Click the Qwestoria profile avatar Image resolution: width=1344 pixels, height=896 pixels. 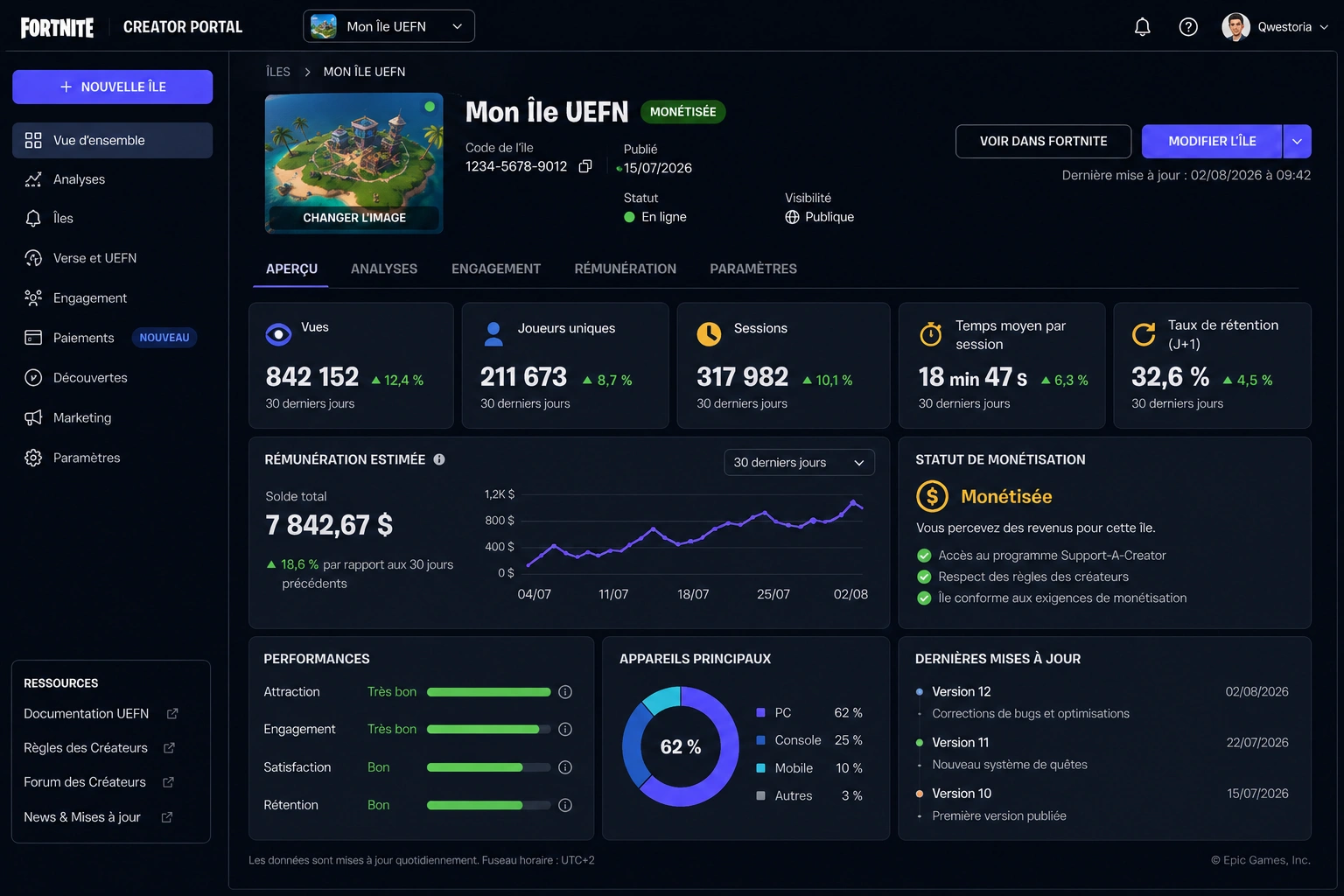(1235, 27)
